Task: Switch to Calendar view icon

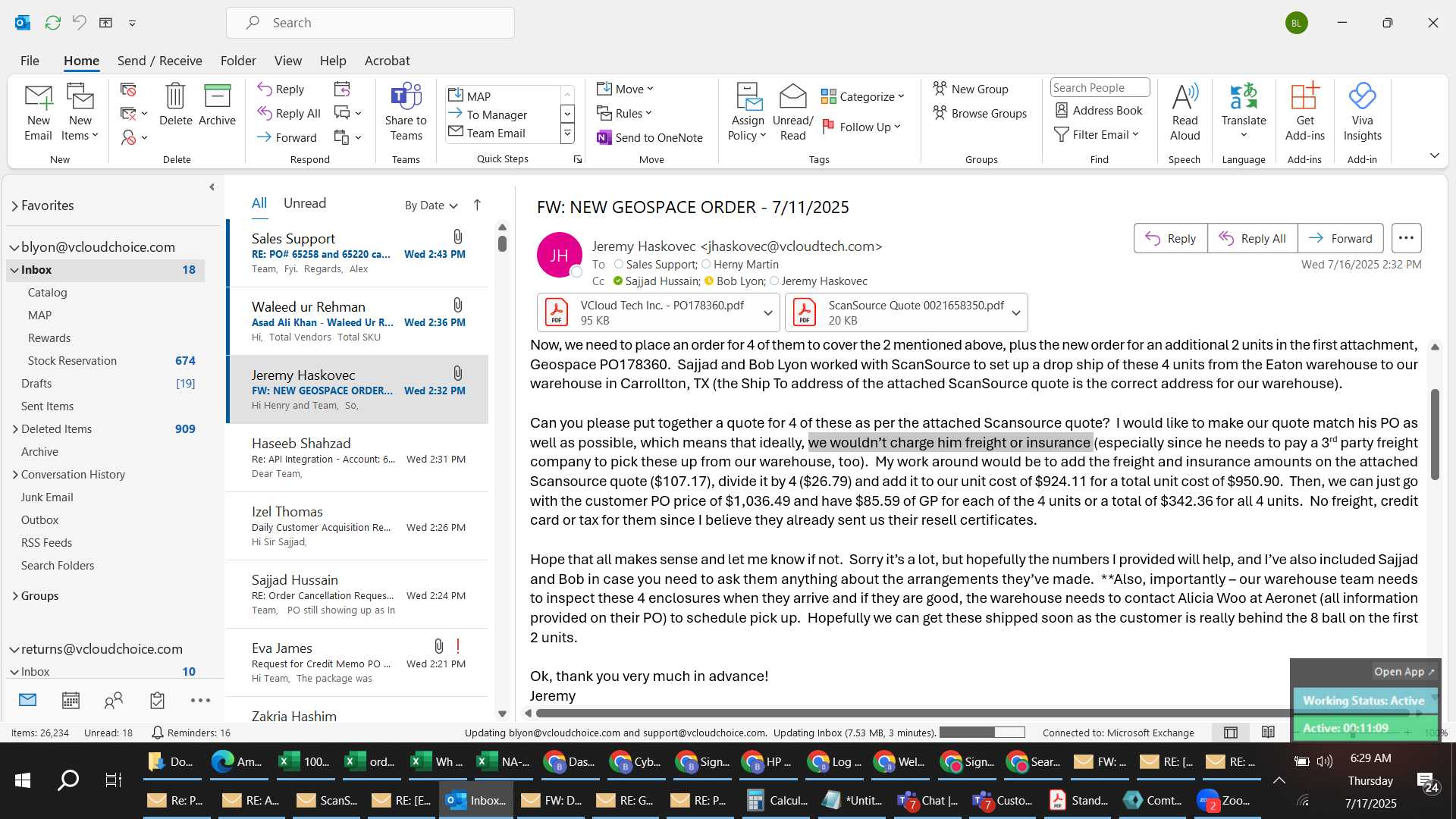Action: pyautogui.click(x=71, y=700)
